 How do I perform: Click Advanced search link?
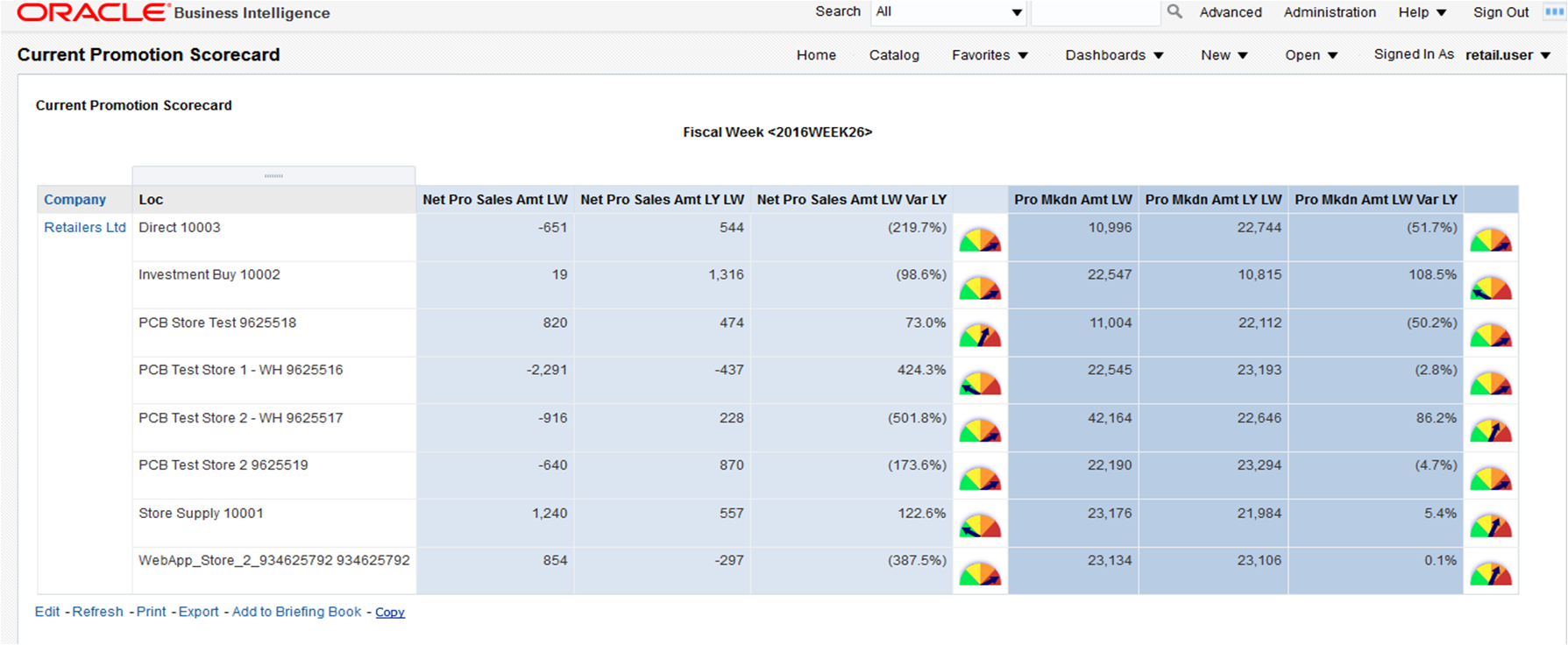tap(1231, 12)
